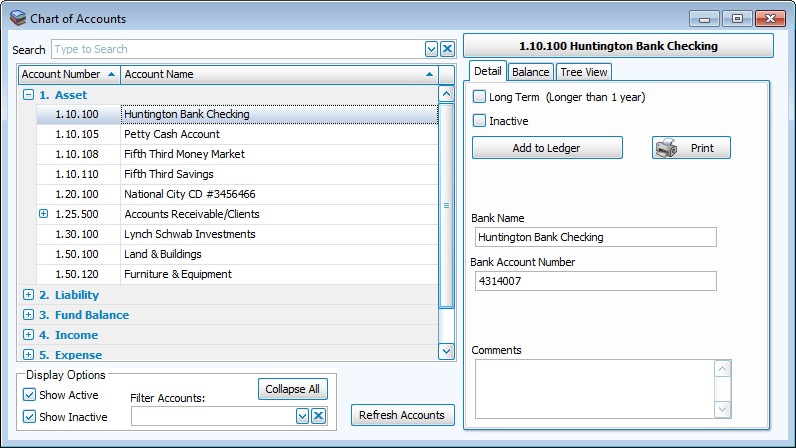Expand the Liability account group
Screen dimensions: 796x448
[x=28, y=295]
